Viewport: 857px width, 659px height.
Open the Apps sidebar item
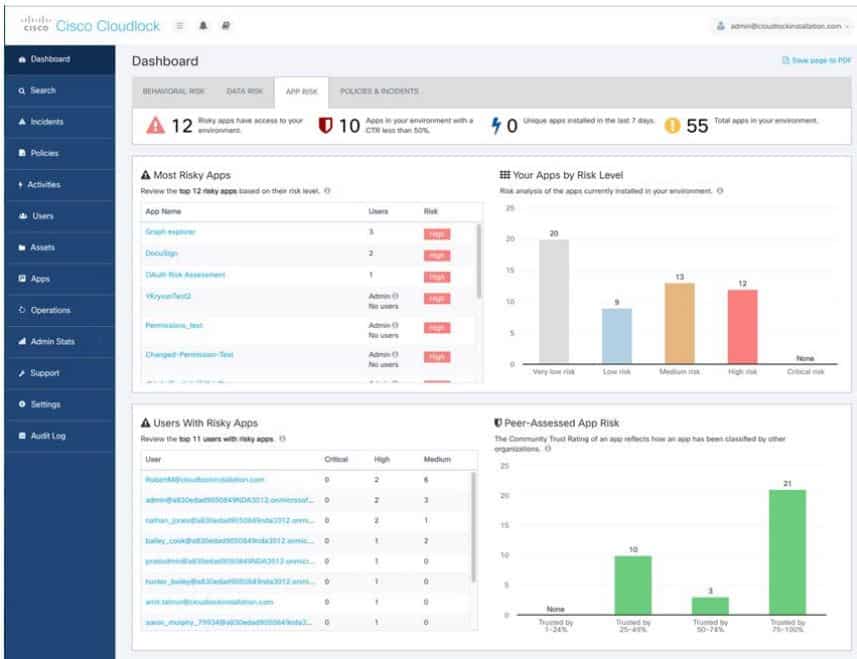pos(60,279)
